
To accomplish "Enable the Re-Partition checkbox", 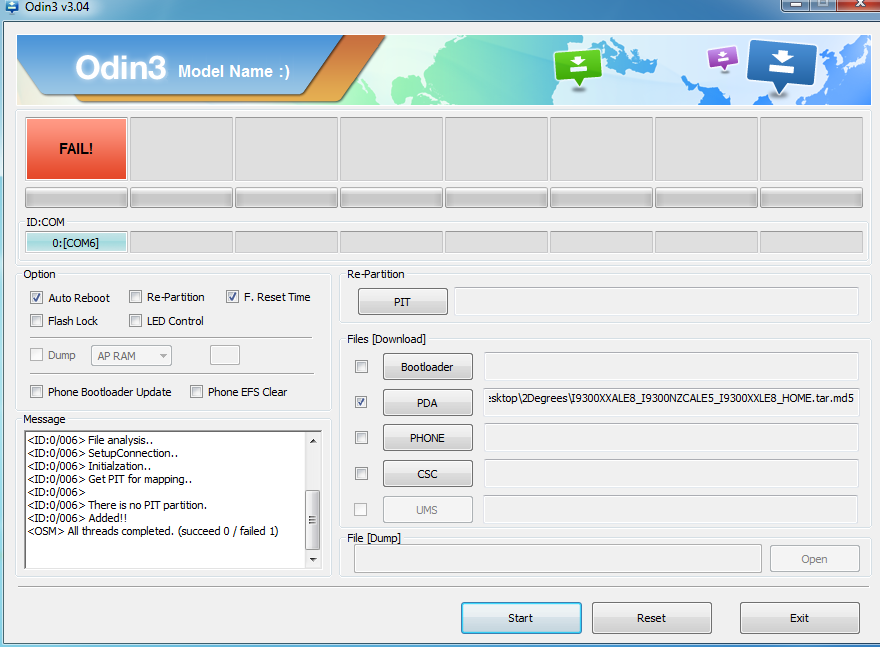I will [135, 296].
